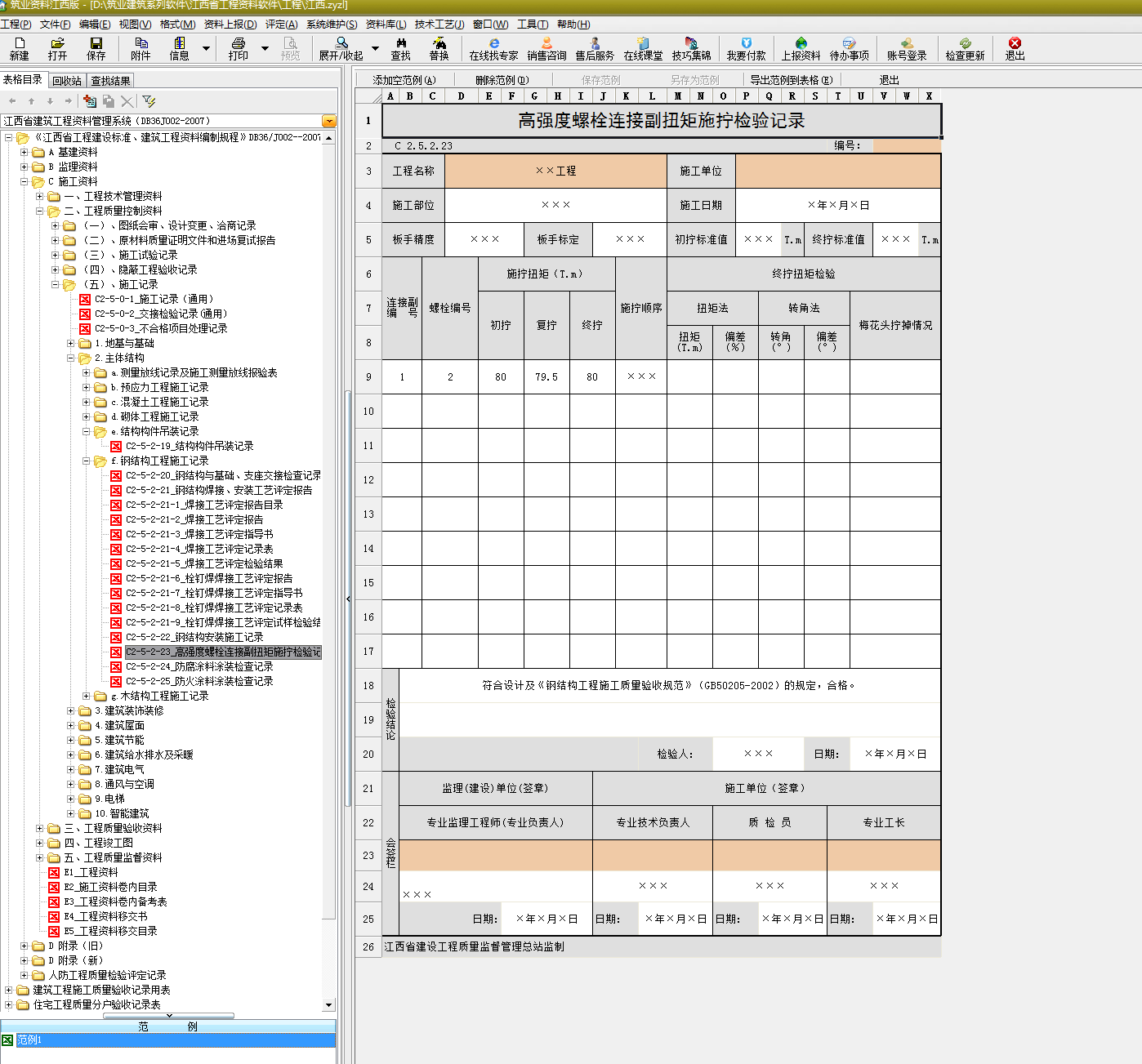Click cell with value 79.5
Image resolution: width=1142 pixels, height=1064 pixels.
click(546, 377)
